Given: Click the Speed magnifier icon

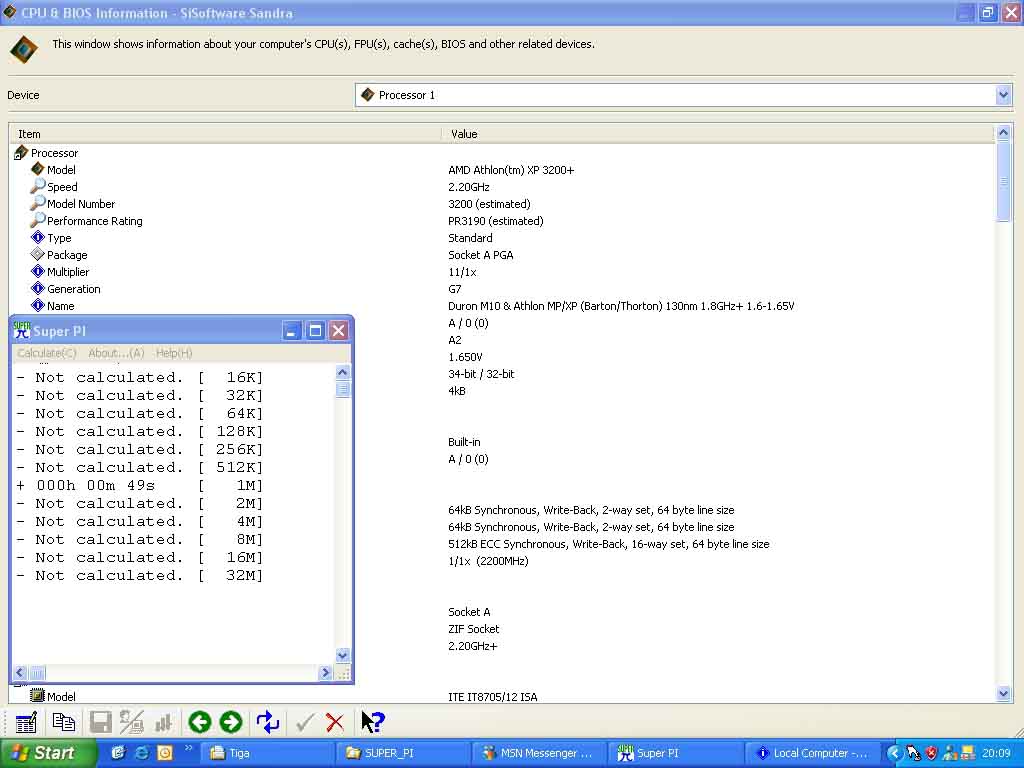Looking at the screenshot, I should [x=38, y=186].
